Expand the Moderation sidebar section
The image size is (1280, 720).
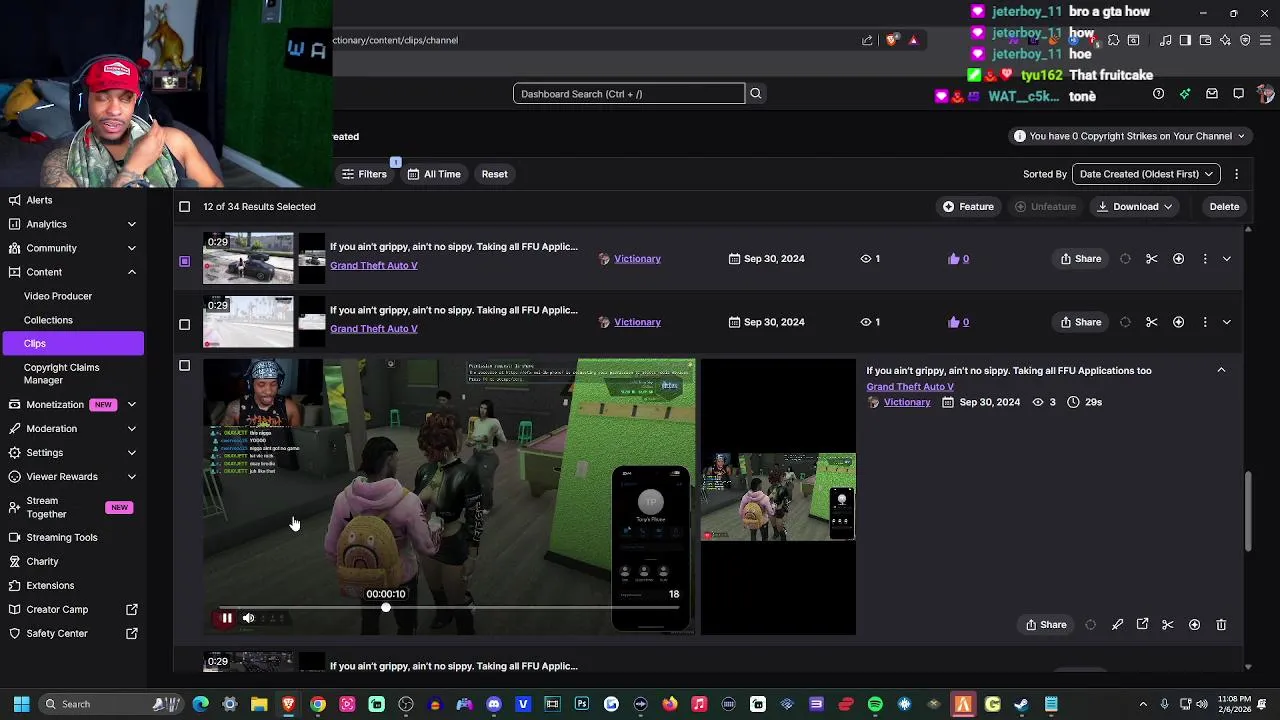[x=131, y=429]
